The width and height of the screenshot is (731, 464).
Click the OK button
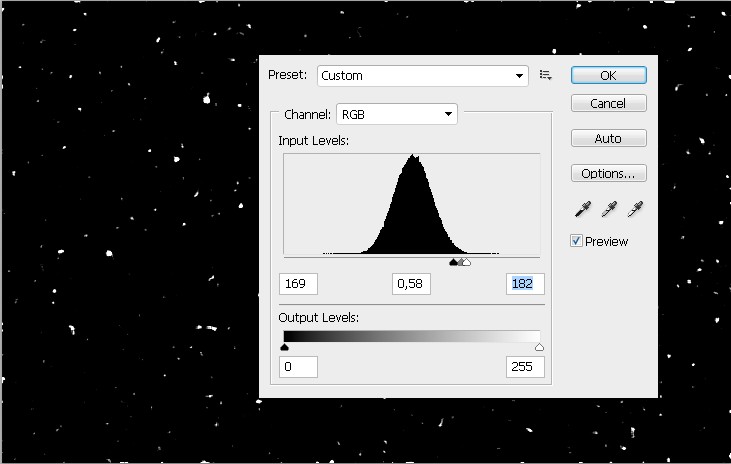point(608,75)
